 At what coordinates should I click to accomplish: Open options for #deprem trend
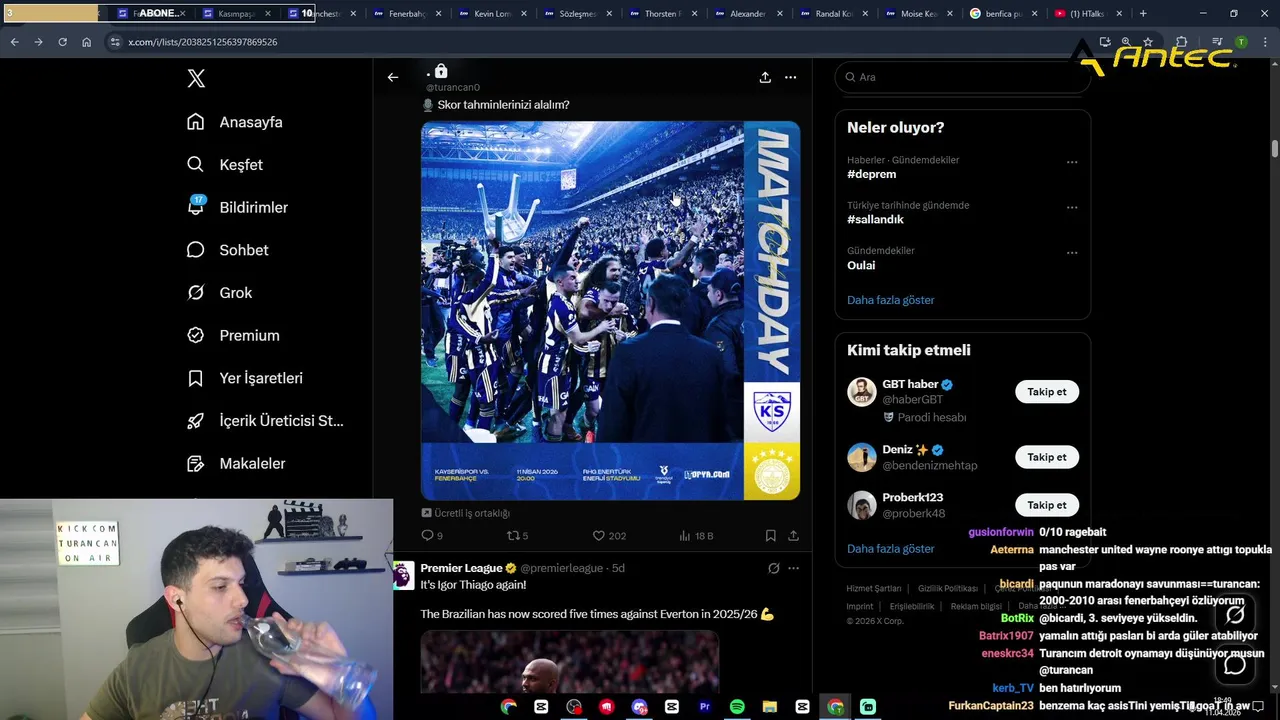[1072, 162]
